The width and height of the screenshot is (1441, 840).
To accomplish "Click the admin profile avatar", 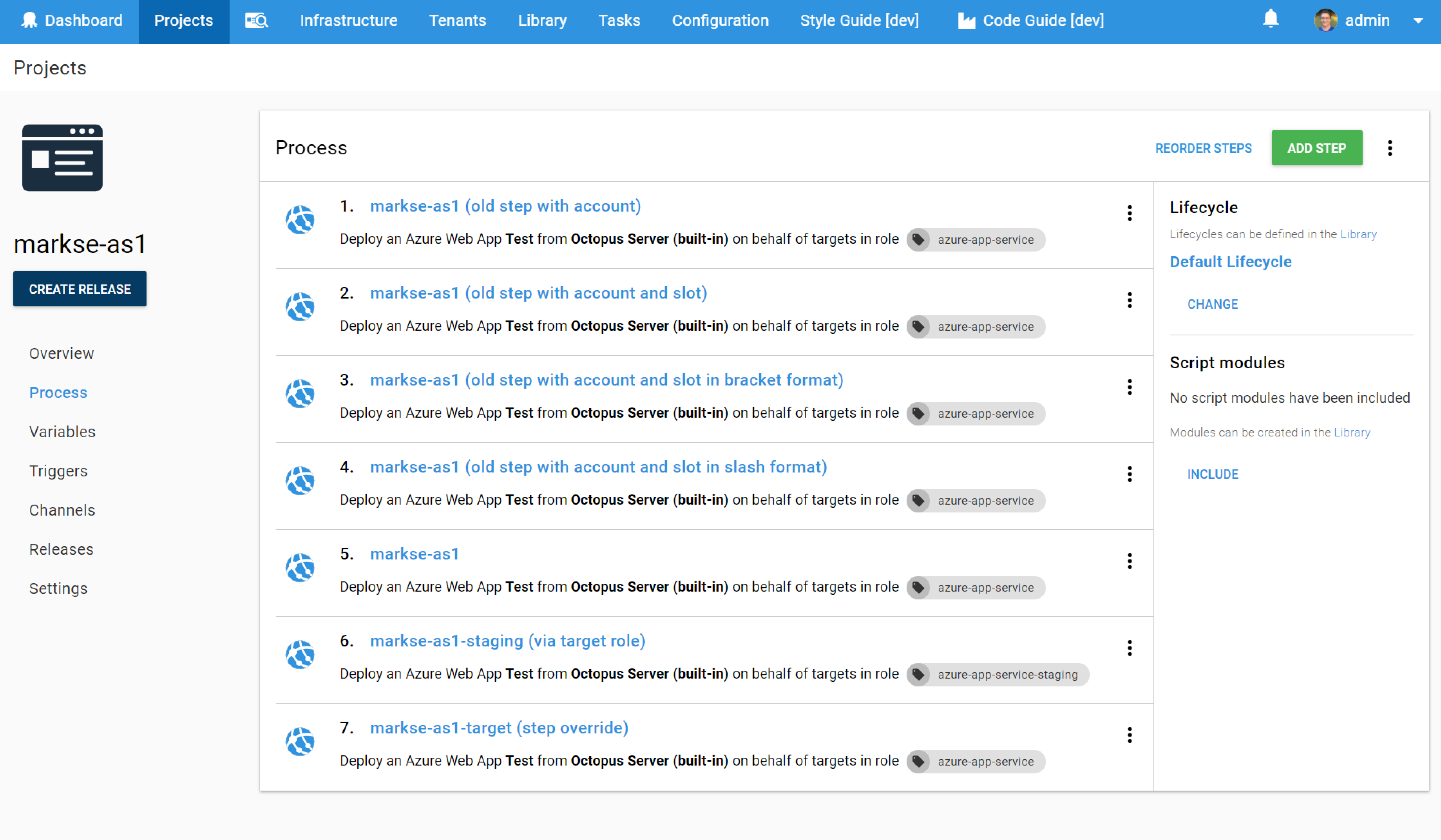I will (1325, 21).
